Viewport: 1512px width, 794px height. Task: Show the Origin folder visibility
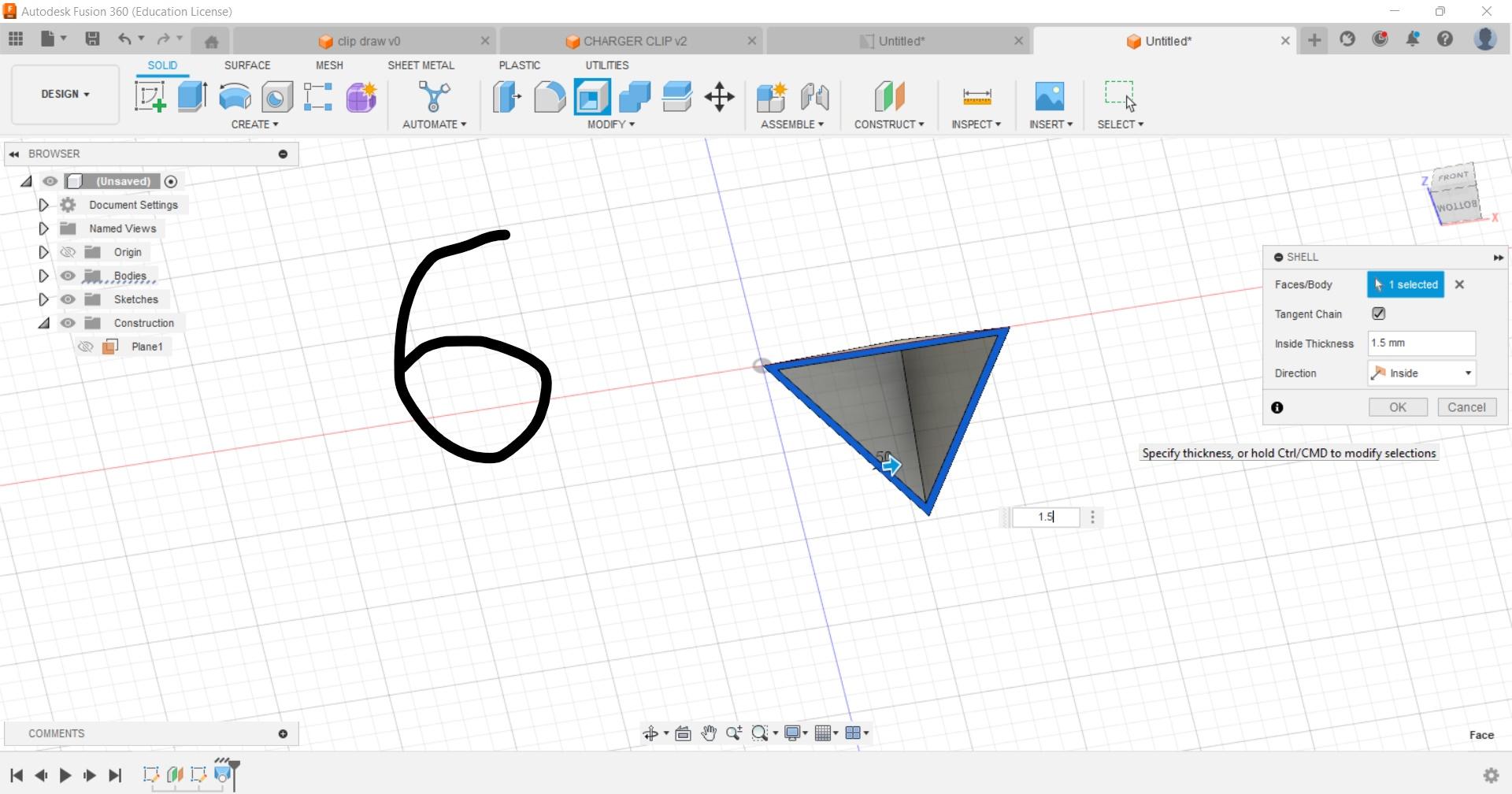pos(69,252)
